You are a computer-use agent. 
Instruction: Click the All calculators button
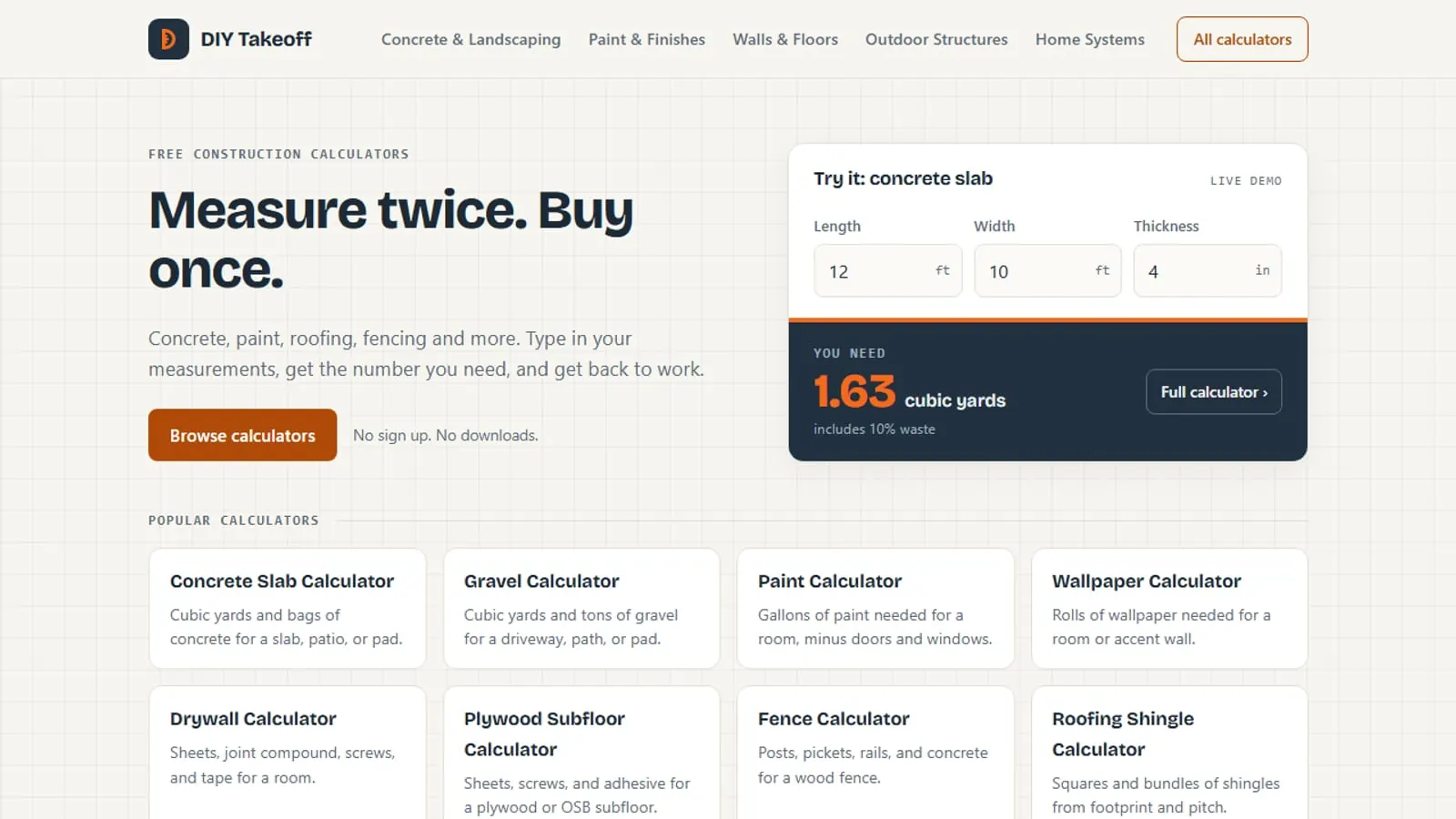tap(1242, 39)
